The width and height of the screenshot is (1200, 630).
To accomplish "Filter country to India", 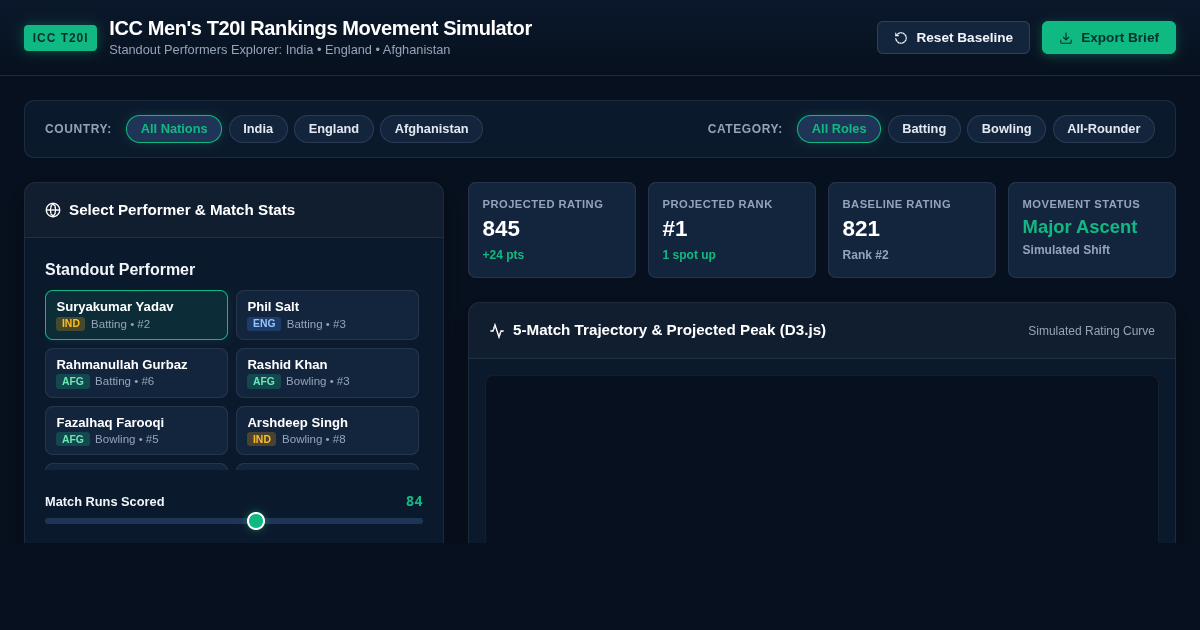I will pos(258,129).
